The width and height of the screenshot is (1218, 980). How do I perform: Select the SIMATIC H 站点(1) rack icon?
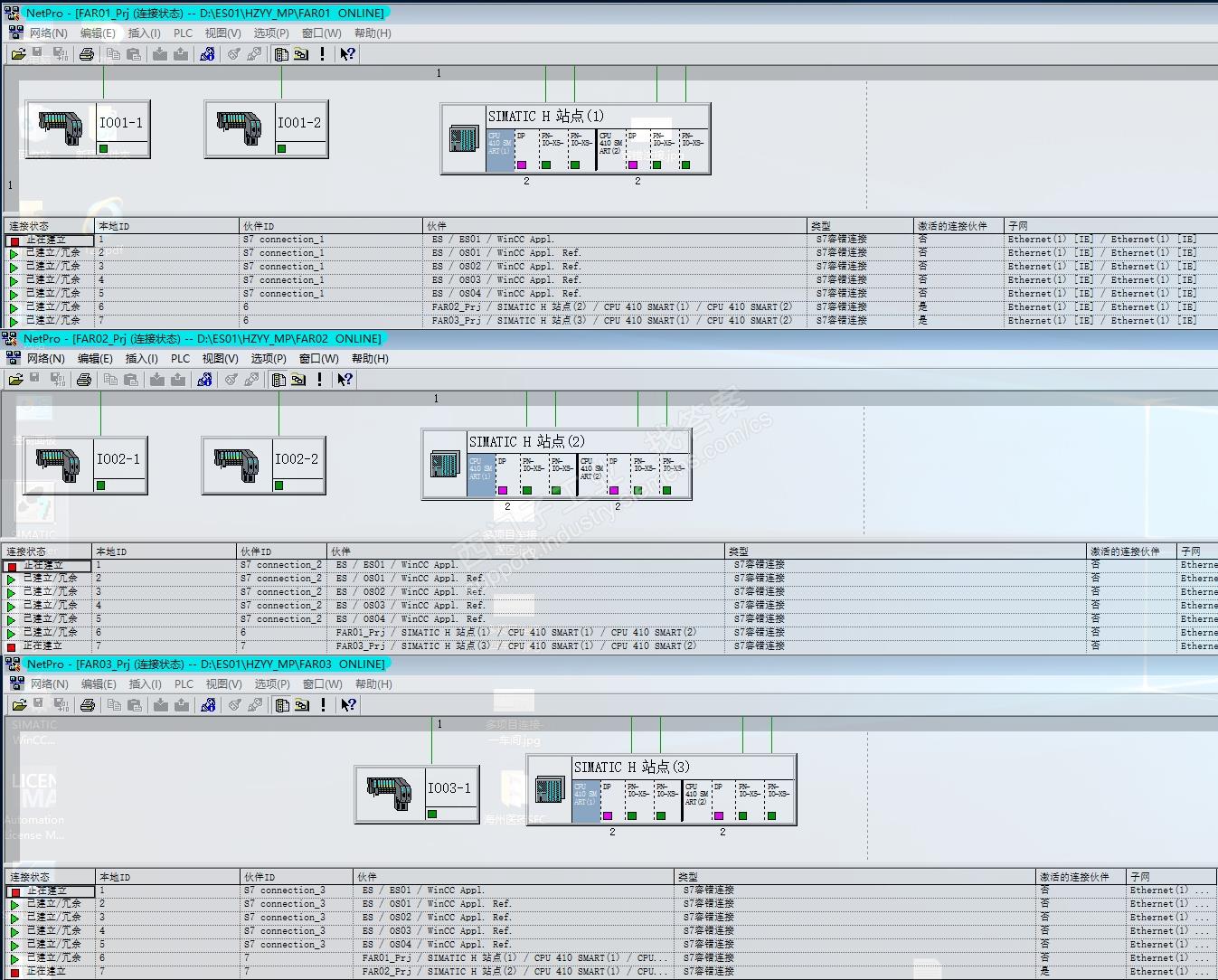click(x=464, y=139)
